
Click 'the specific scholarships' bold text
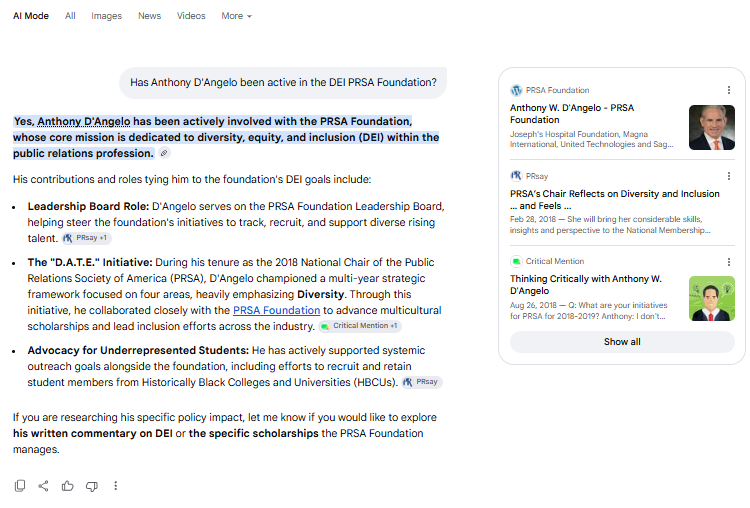coord(254,433)
